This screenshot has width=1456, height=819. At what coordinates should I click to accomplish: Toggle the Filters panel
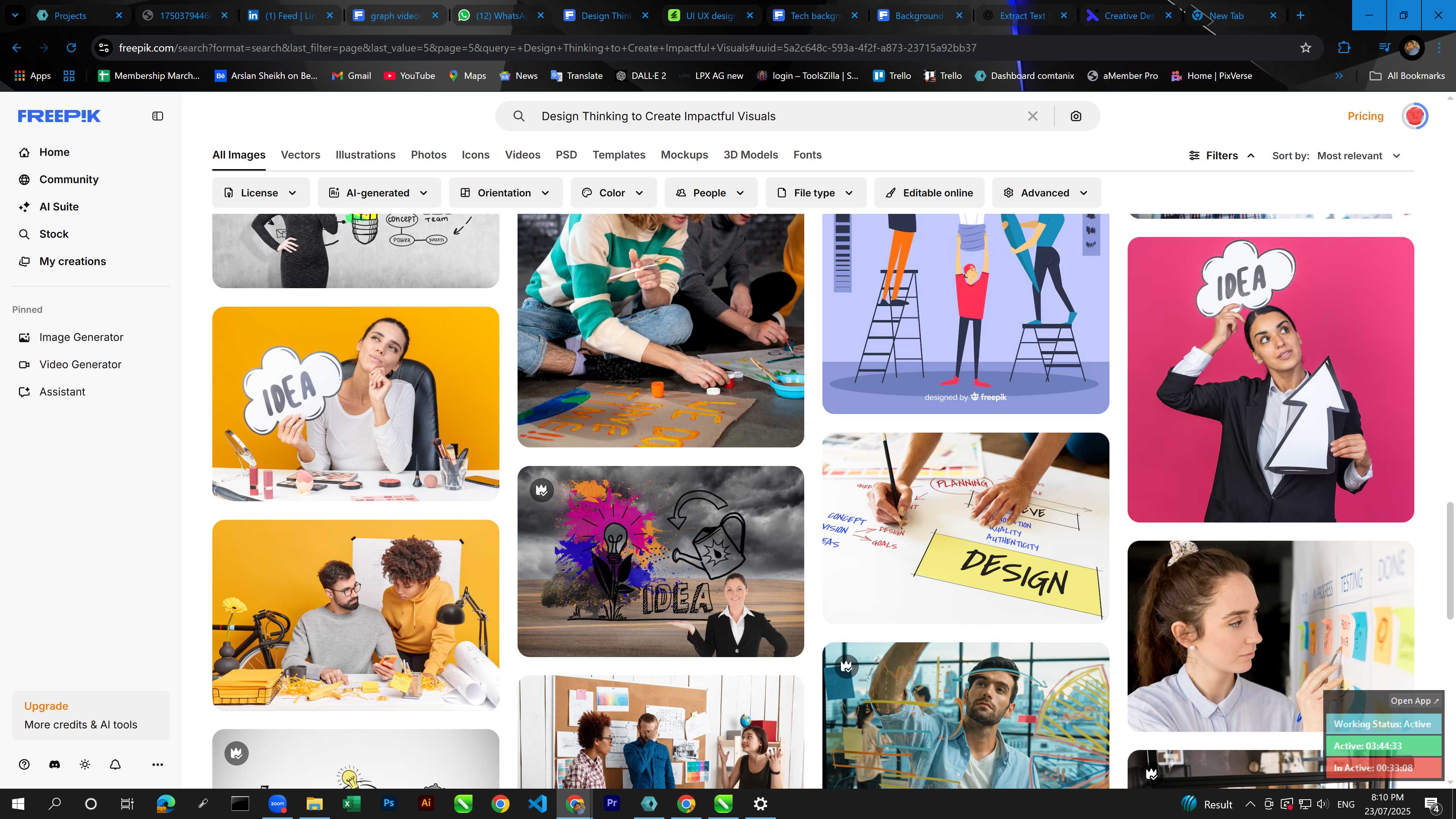[1221, 155]
